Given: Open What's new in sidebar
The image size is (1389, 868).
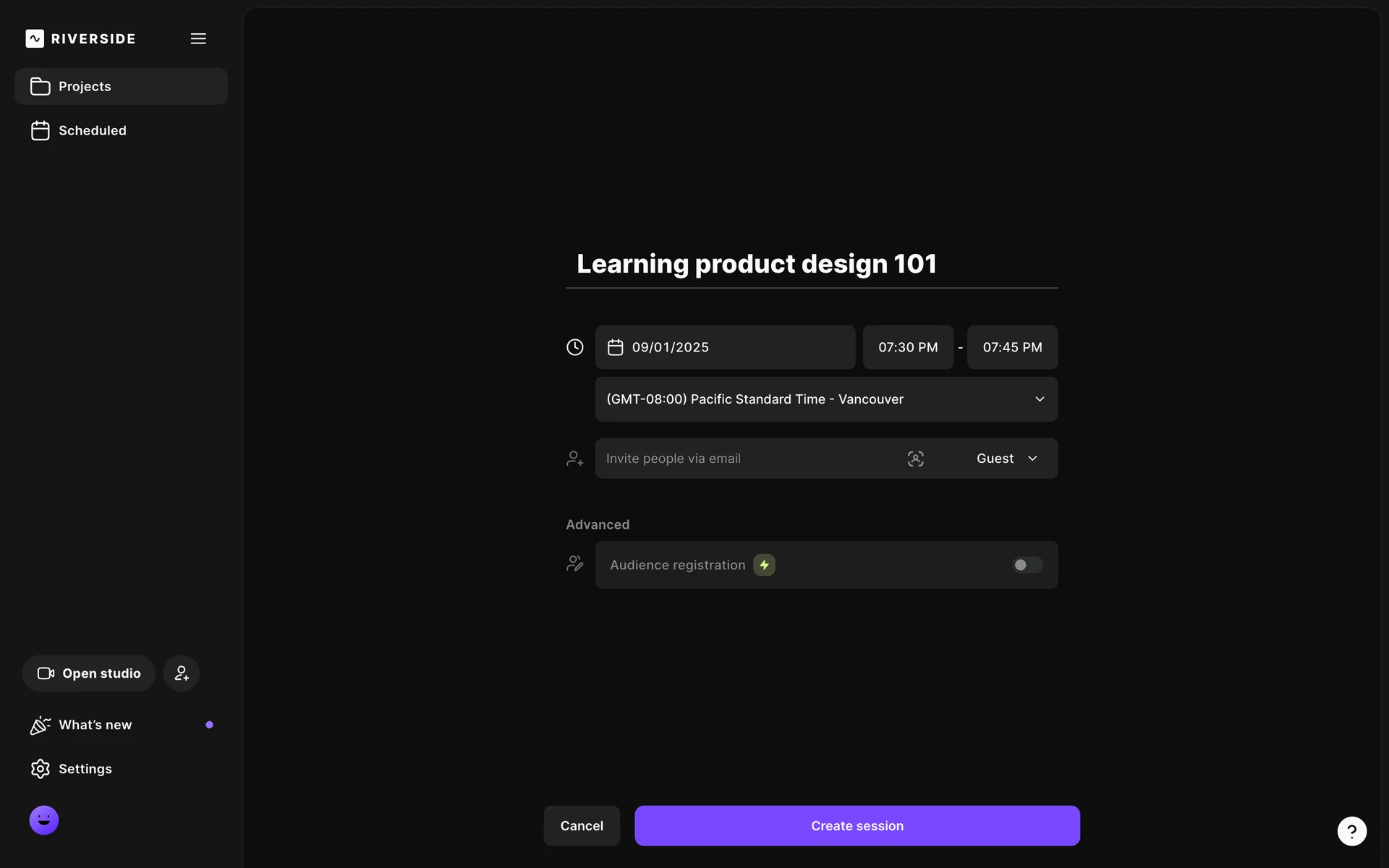Looking at the screenshot, I should (95, 725).
